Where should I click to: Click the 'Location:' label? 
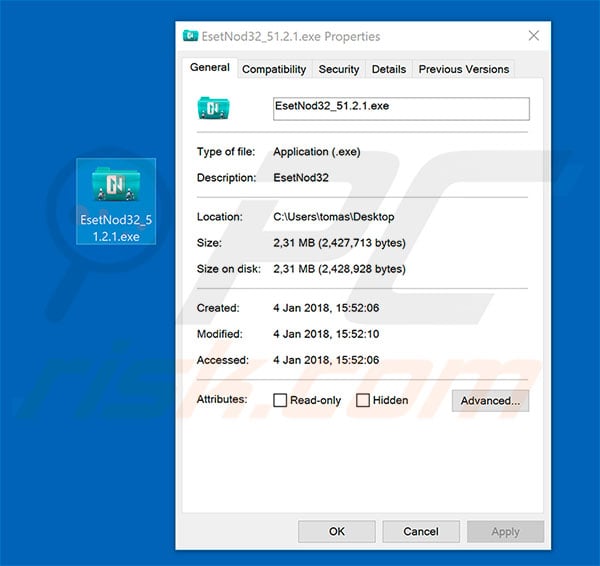click(220, 217)
